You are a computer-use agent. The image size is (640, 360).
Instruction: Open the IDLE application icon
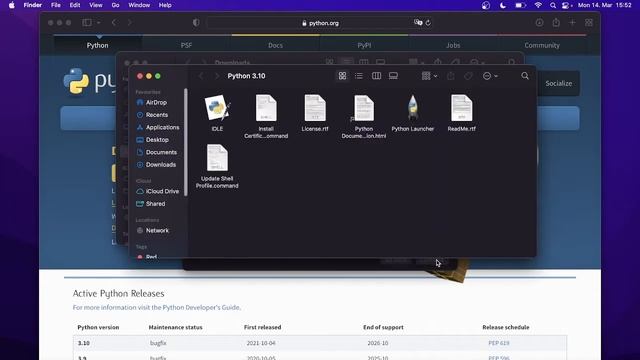[x=217, y=108]
